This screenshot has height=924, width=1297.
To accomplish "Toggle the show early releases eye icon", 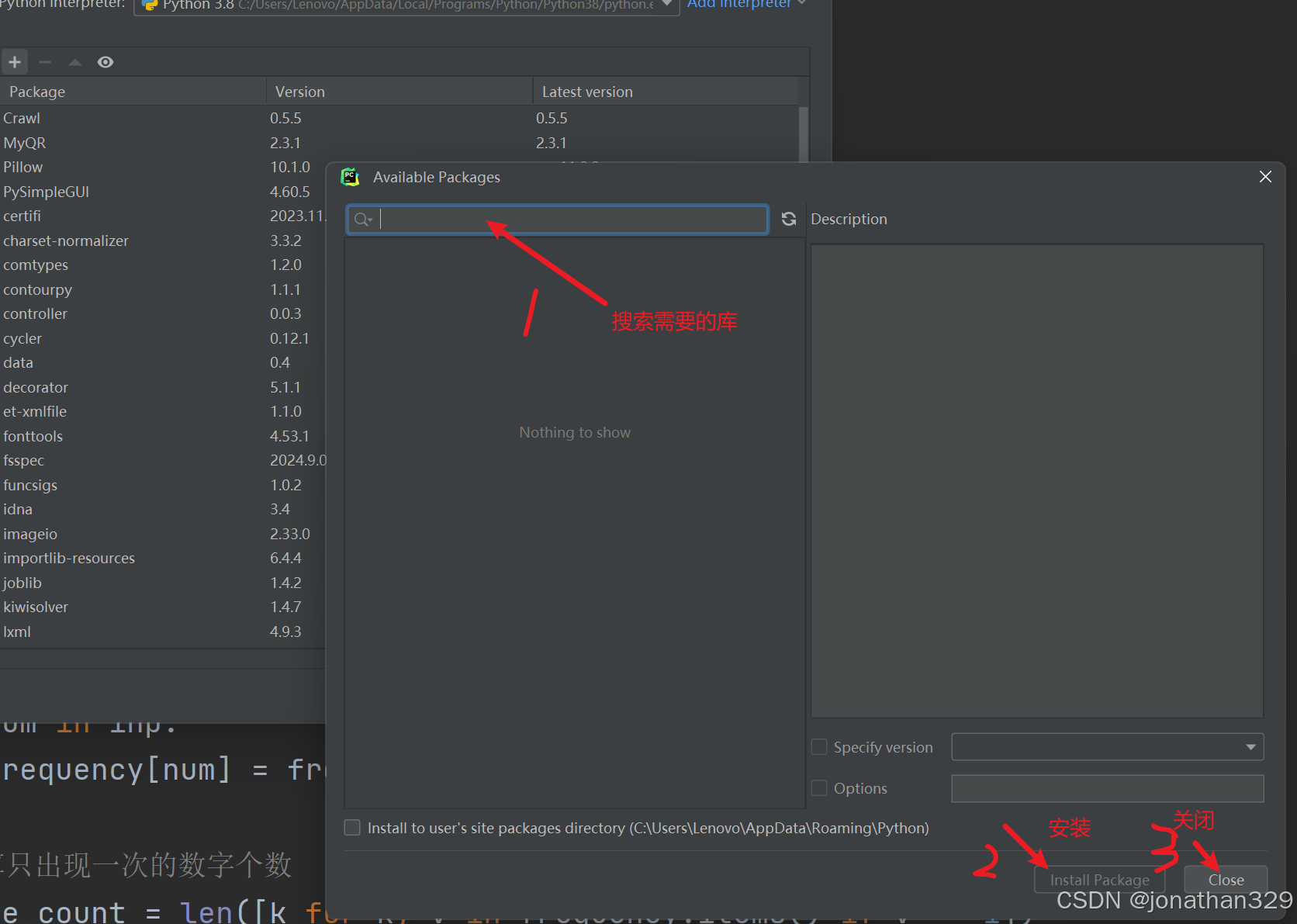I will (x=105, y=62).
